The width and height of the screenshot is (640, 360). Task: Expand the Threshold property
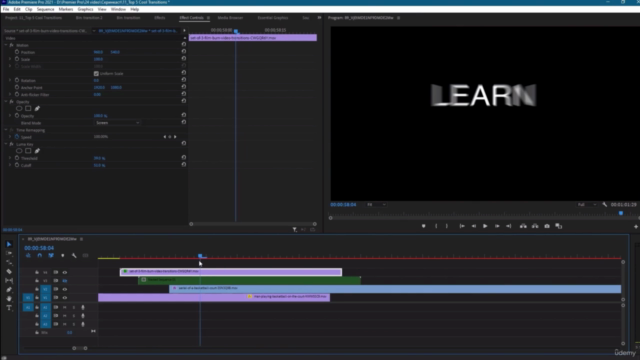point(10,158)
